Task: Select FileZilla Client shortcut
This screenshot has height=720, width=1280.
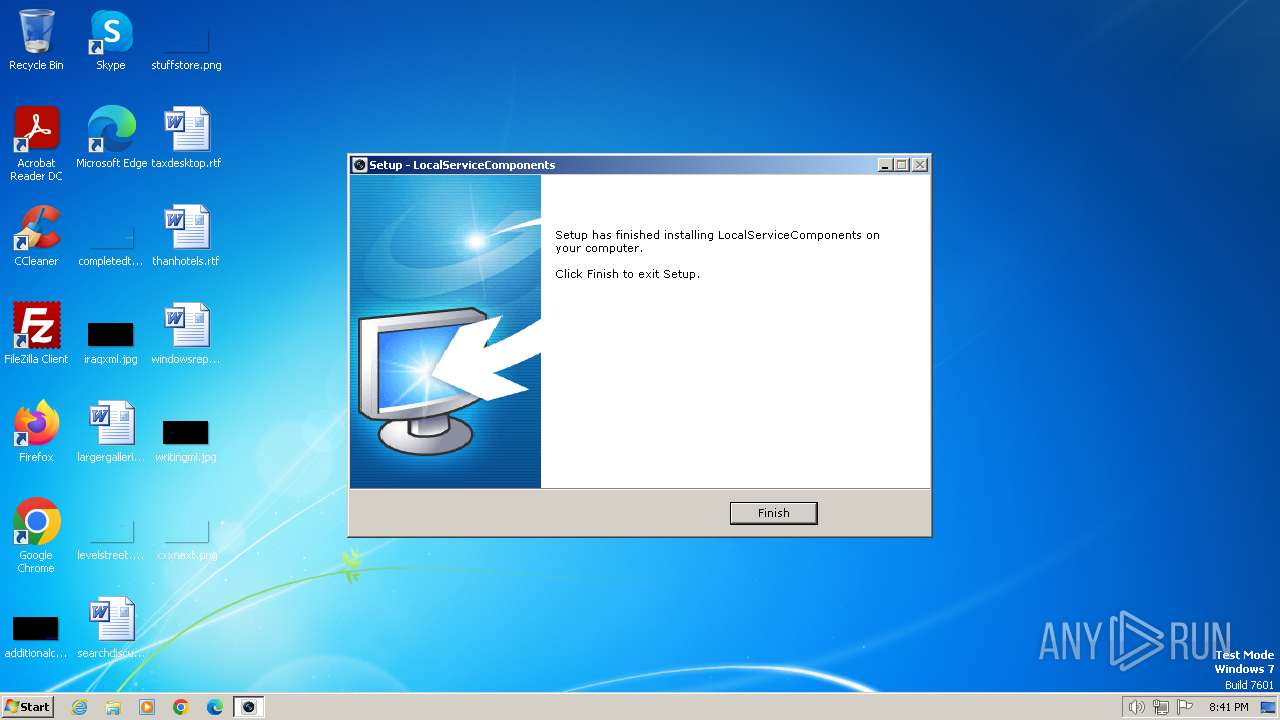Action: (x=36, y=333)
